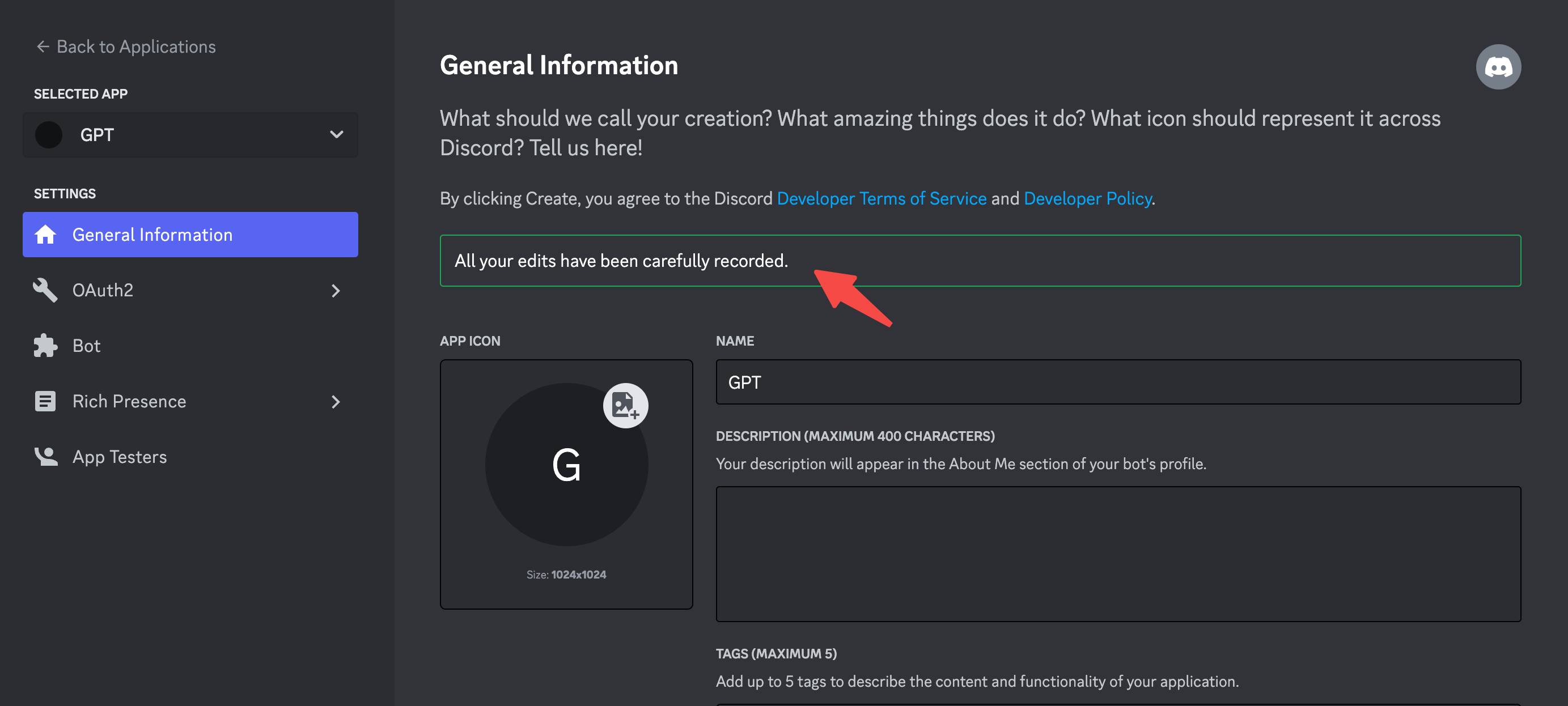Click the Name input field containing GPT
Screen dimensions: 1568x706
pyautogui.click(x=1118, y=382)
